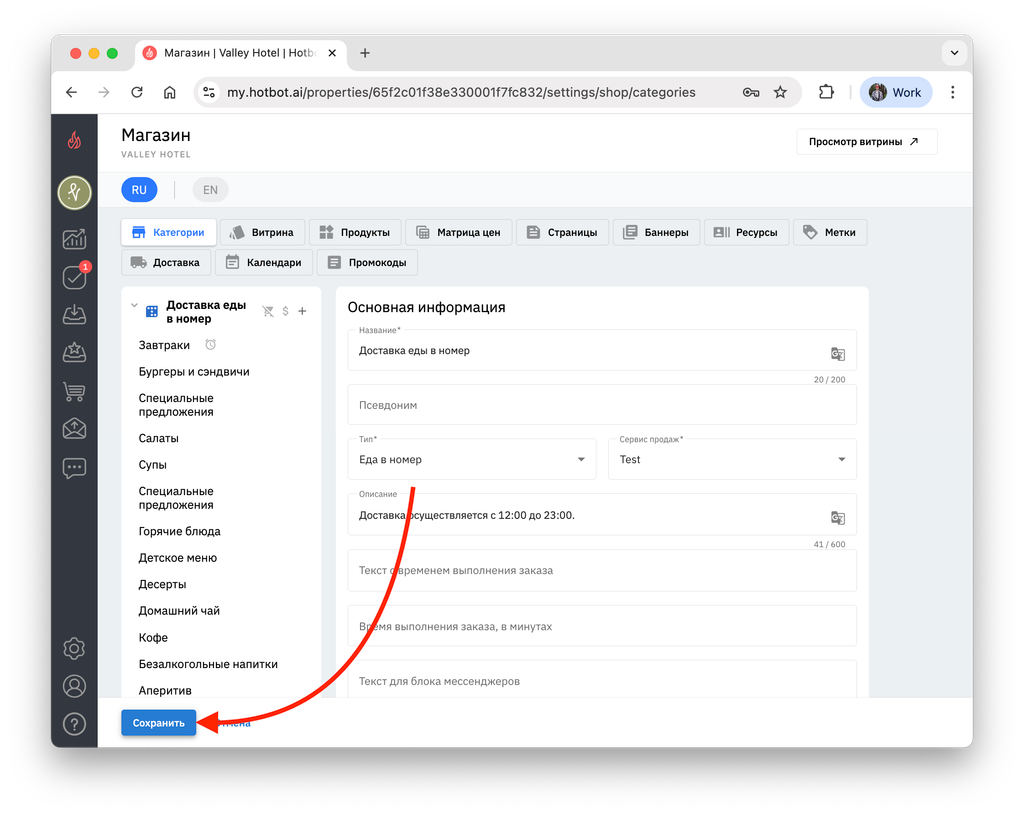Screen dimensions: 1024x815
Task: Collapse the Доставка еды в номер category
Action: tap(135, 305)
